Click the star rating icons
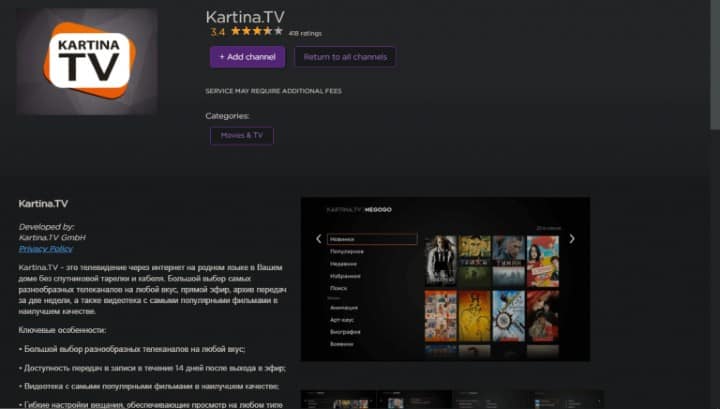This screenshot has width=720, height=409. pos(257,31)
